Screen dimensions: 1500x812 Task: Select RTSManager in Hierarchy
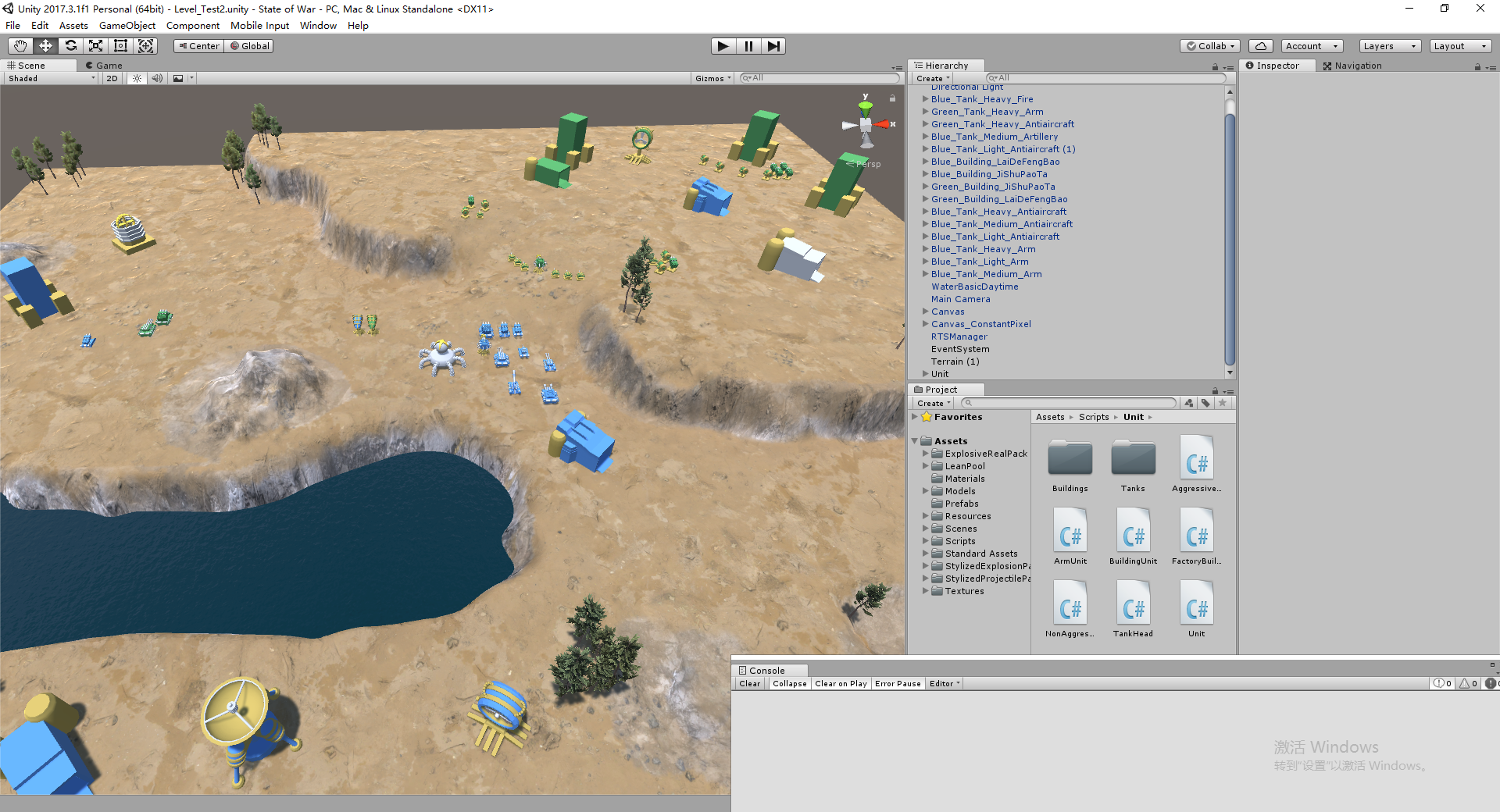959,337
